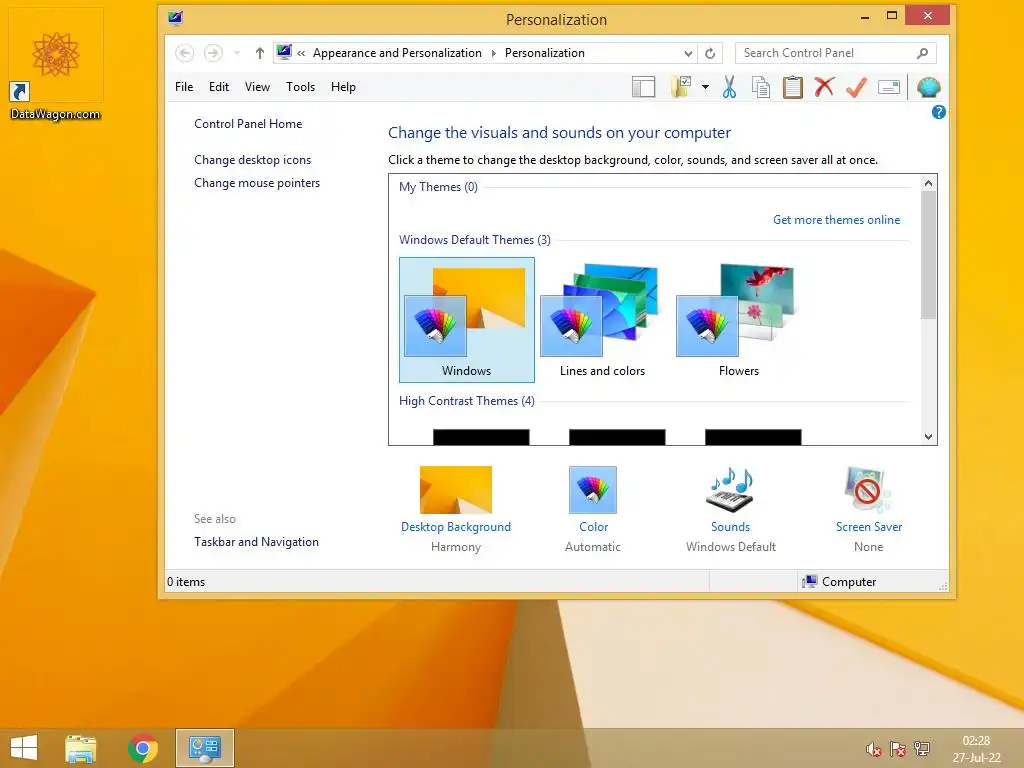Image resolution: width=1024 pixels, height=768 pixels.
Task: Click Windows Default Themes (3) heading
Action: coord(475,240)
